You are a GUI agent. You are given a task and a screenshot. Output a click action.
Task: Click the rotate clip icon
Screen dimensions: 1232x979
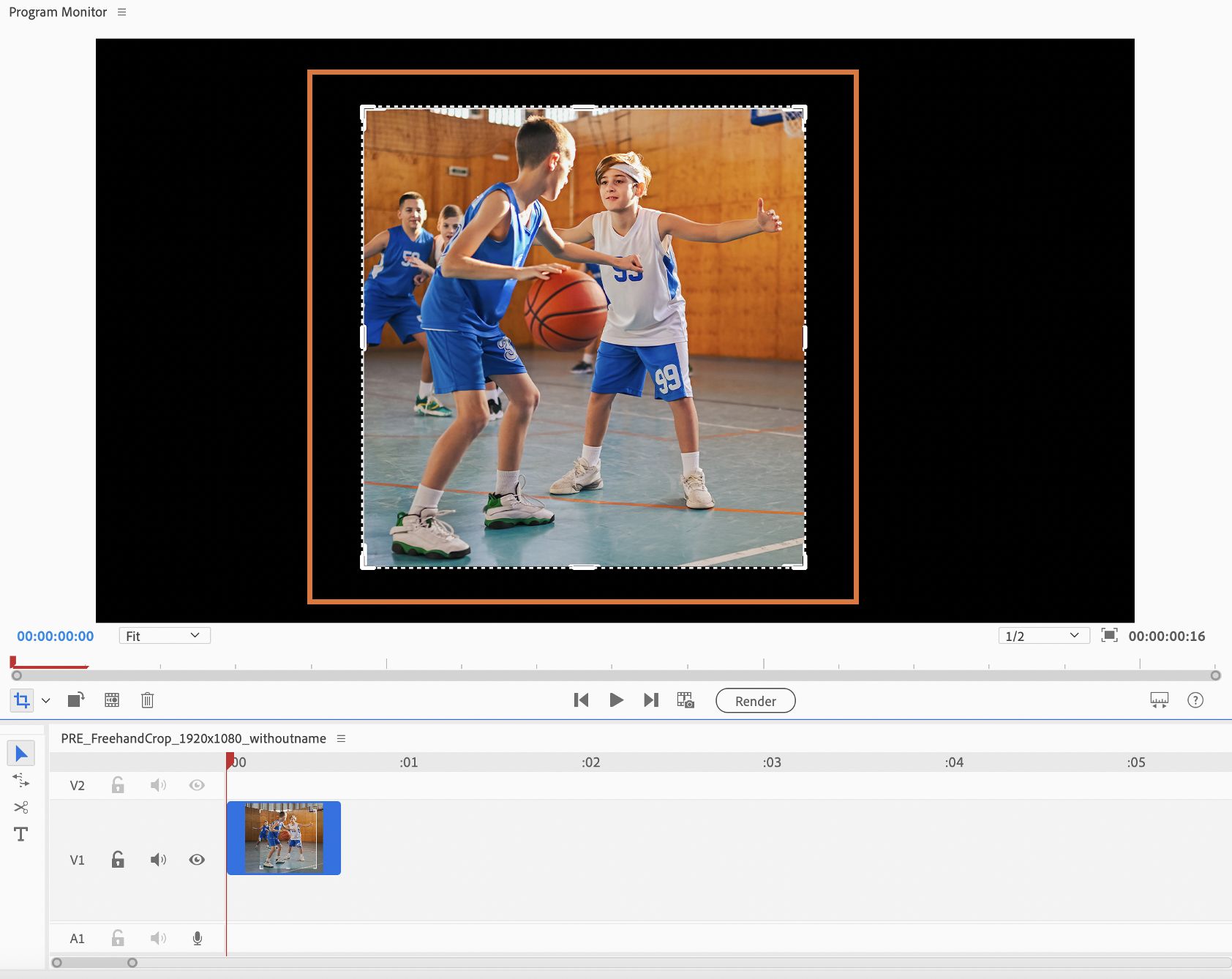[x=76, y=700]
